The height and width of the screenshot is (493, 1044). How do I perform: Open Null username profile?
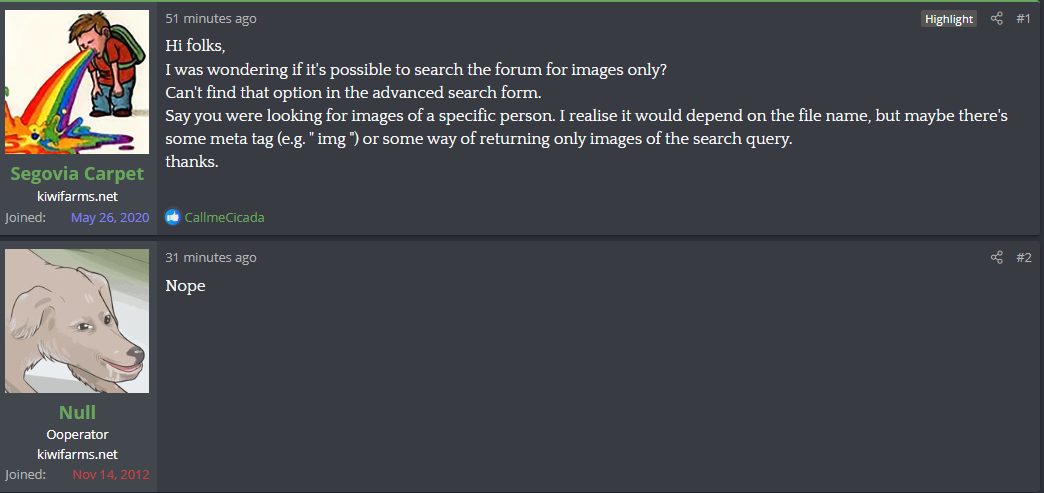coord(77,412)
